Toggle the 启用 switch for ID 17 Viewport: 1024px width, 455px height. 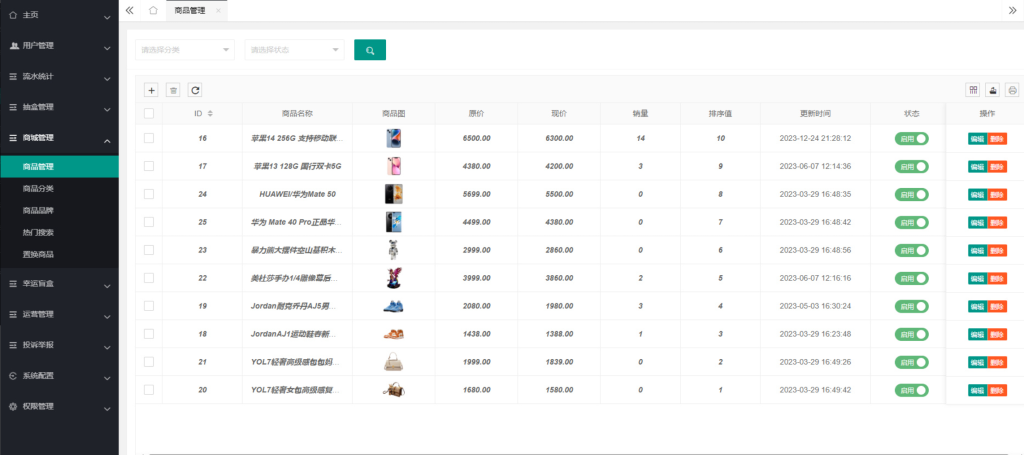pyautogui.click(x=912, y=166)
